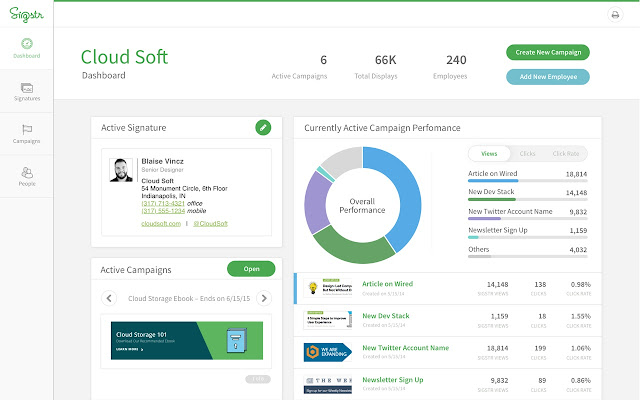Screen dimensions: 640x400
Task: Click gray segment of donut chart
Action: point(346,160)
